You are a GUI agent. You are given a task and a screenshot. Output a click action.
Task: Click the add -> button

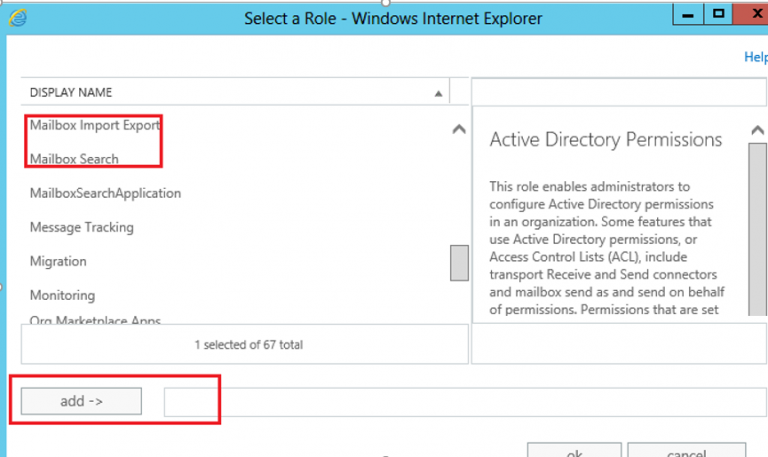click(81, 401)
